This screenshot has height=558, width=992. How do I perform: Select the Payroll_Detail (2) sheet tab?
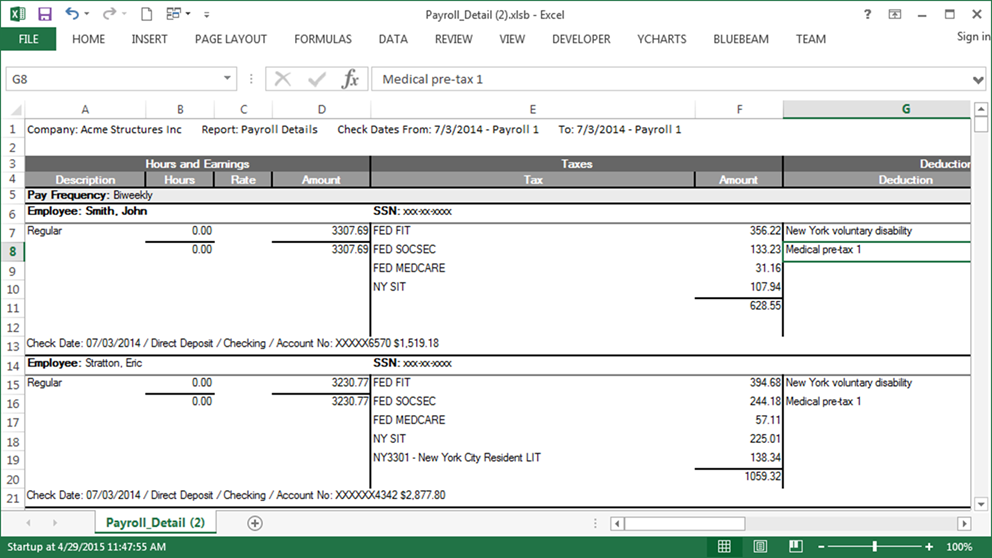(155, 523)
